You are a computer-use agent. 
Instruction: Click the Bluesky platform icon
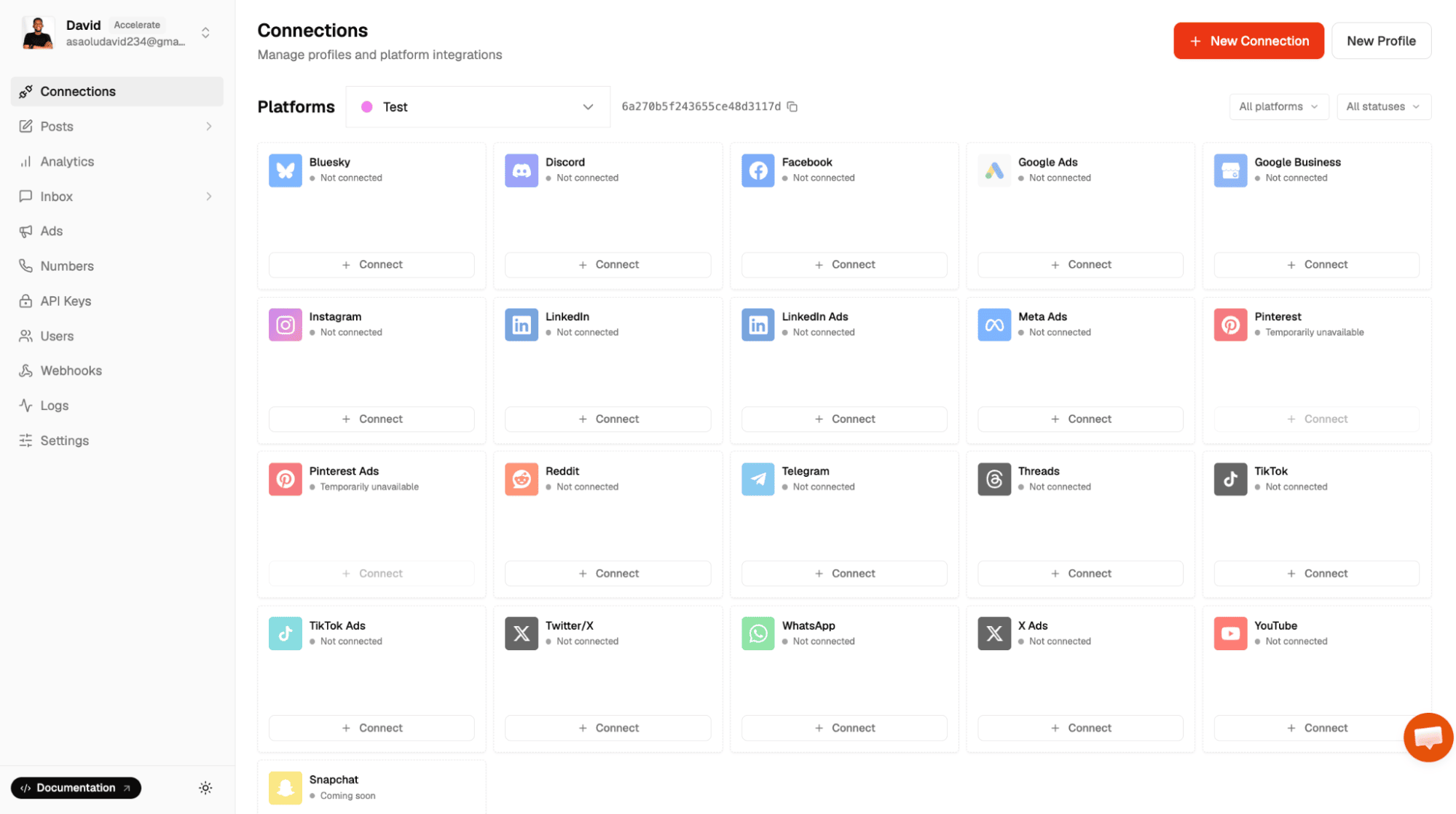coord(285,170)
